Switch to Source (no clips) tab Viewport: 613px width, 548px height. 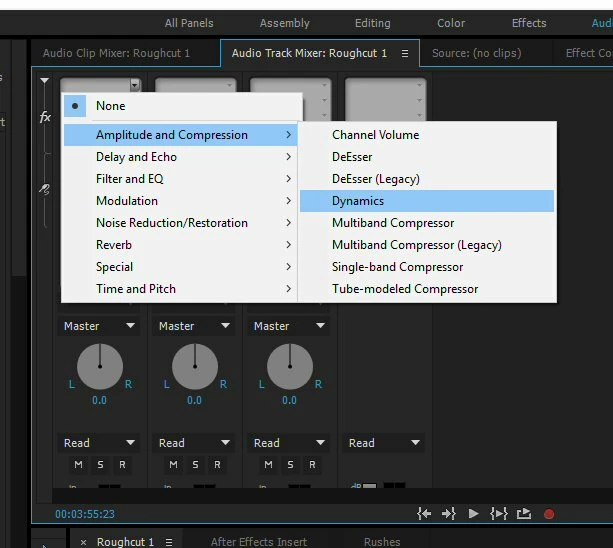point(477,53)
